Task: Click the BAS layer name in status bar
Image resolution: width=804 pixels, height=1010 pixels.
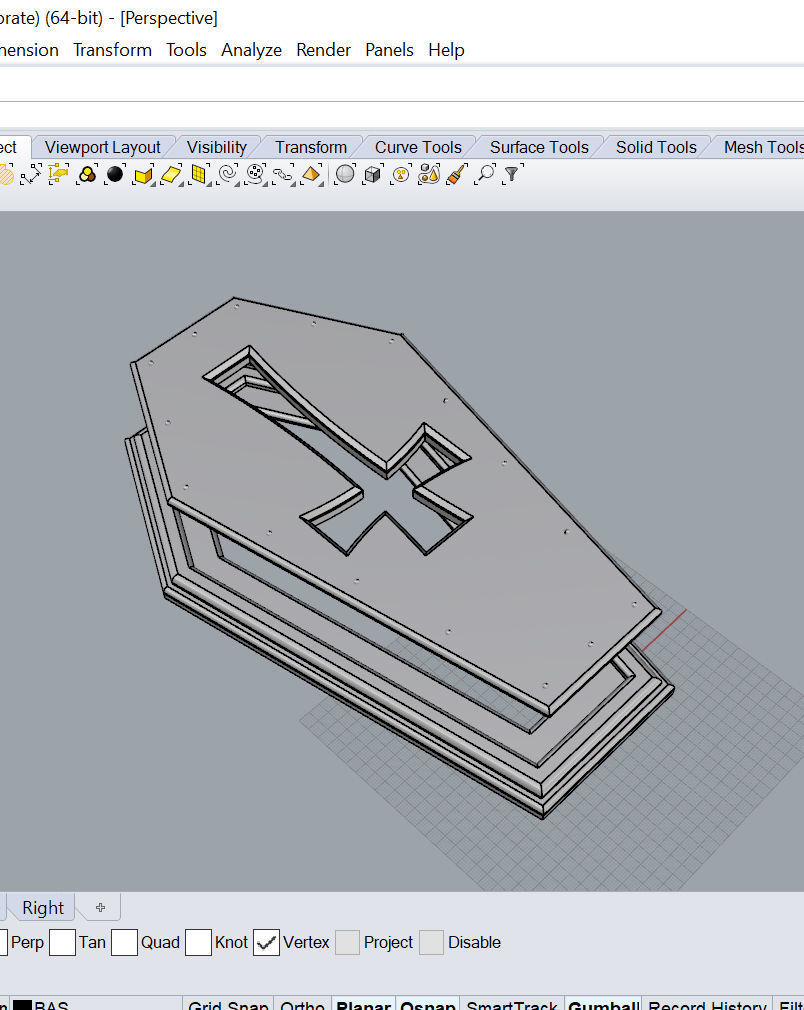Action: point(51,1005)
